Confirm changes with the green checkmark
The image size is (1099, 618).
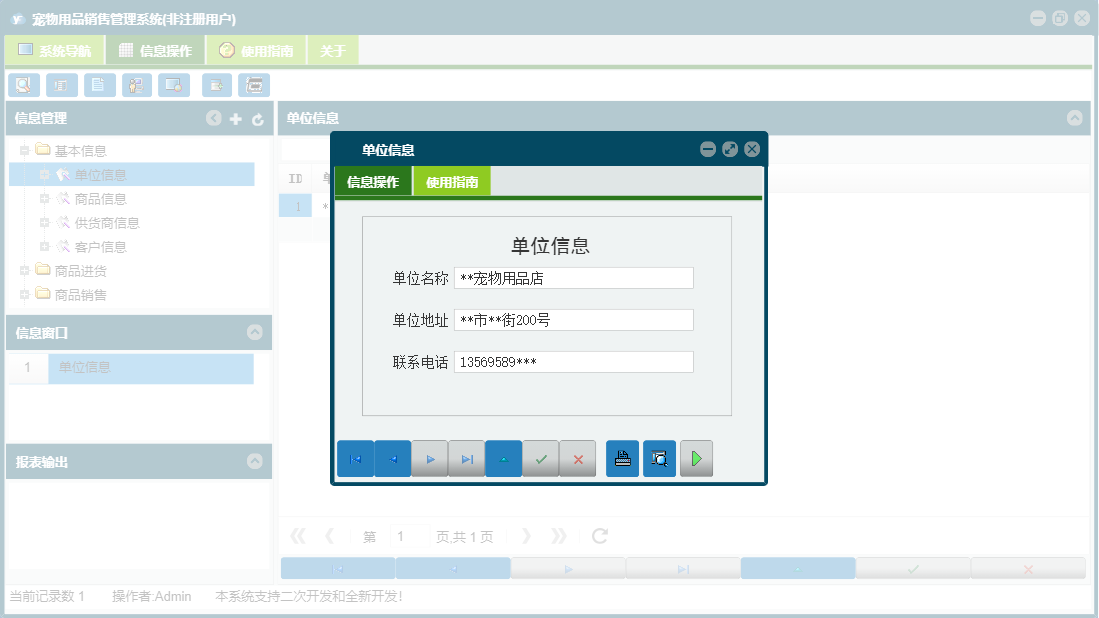click(541, 458)
